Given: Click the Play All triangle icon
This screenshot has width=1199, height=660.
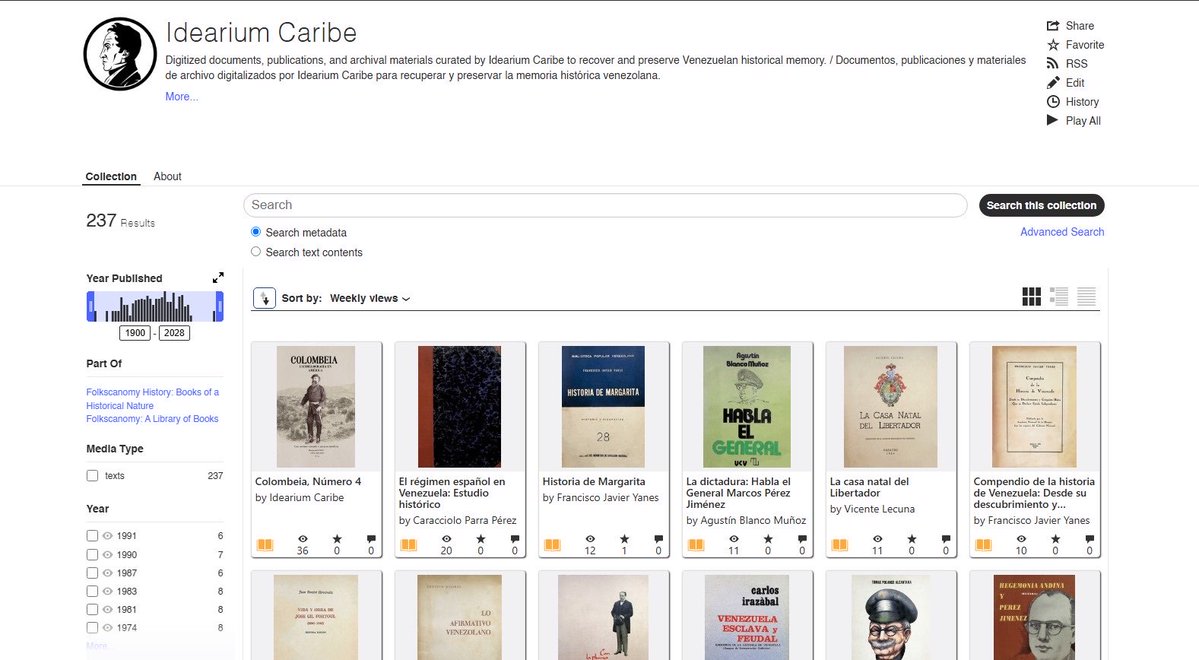Looking at the screenshot, I should 1053,120.
